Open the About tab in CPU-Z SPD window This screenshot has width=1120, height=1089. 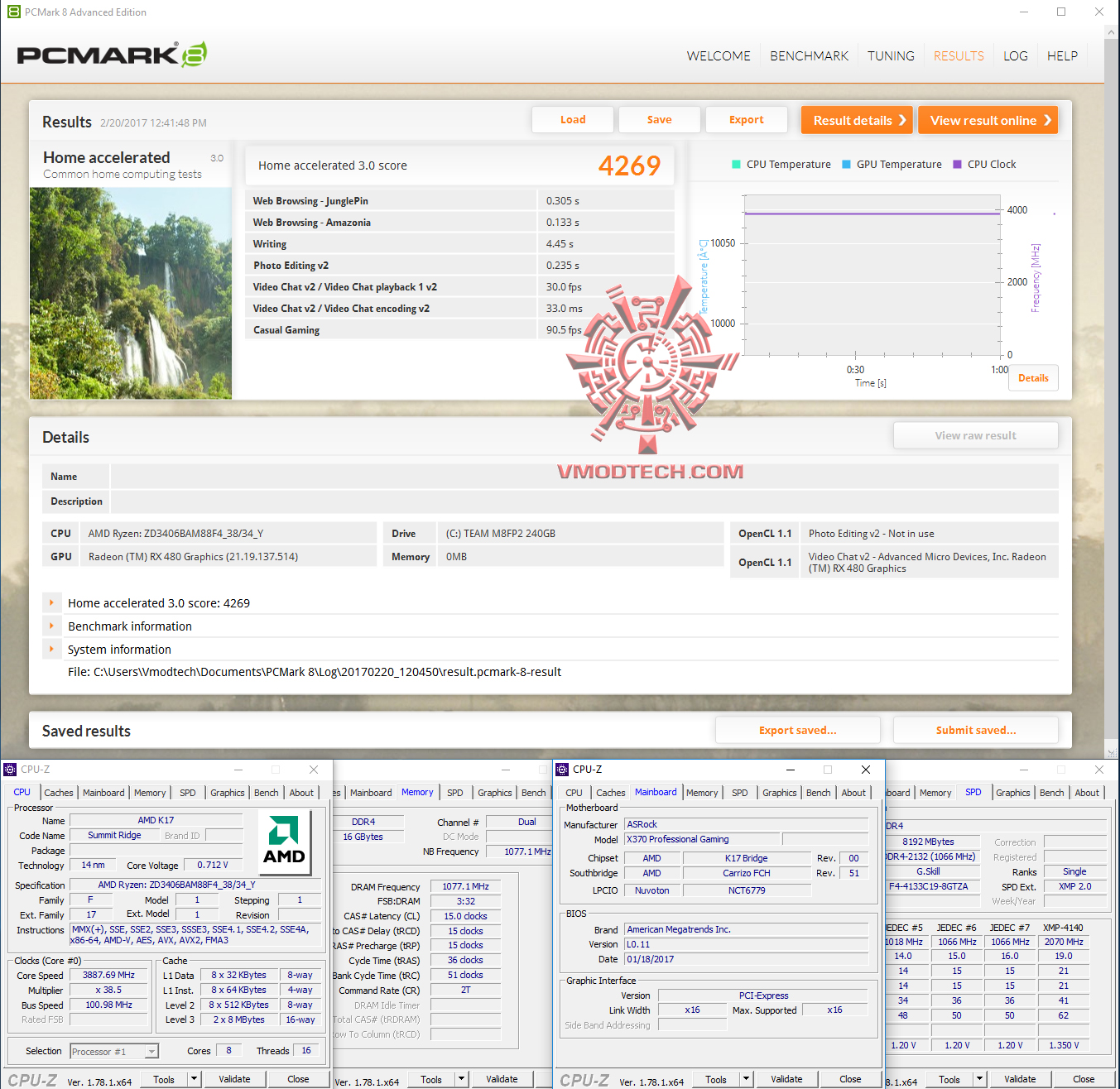1087,793
